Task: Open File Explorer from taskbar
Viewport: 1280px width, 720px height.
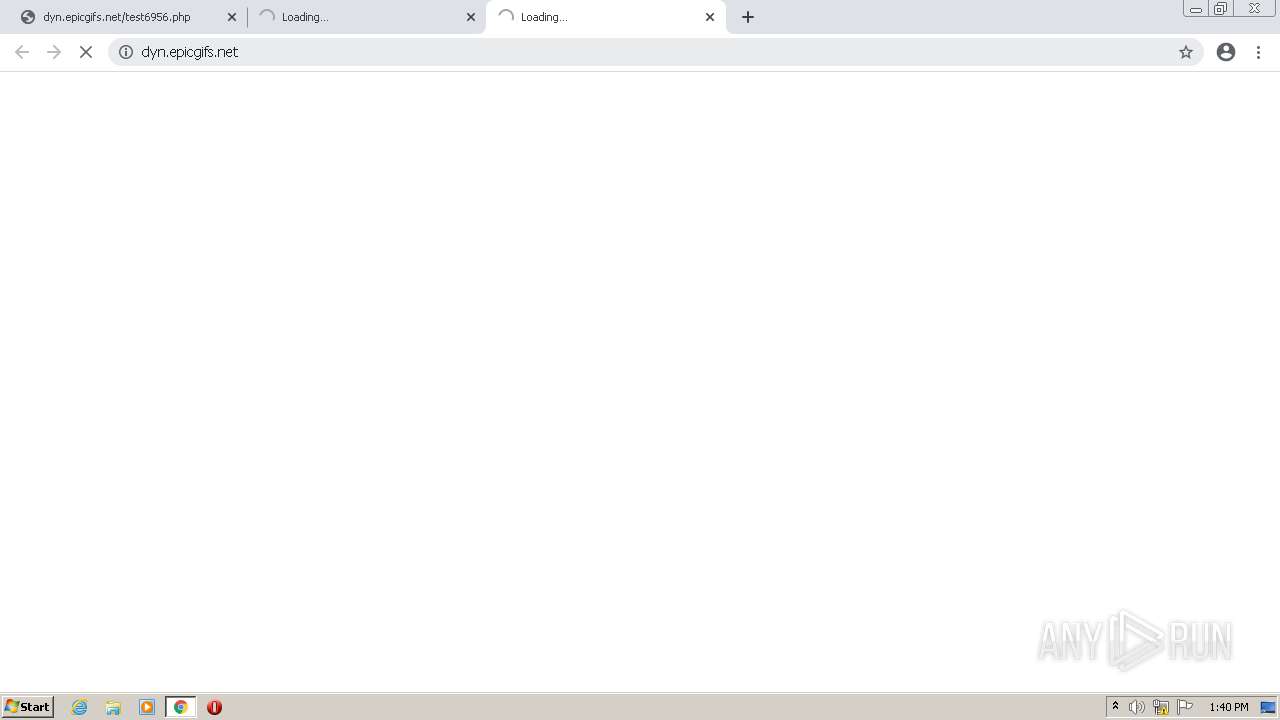Action: pos(113,707)
